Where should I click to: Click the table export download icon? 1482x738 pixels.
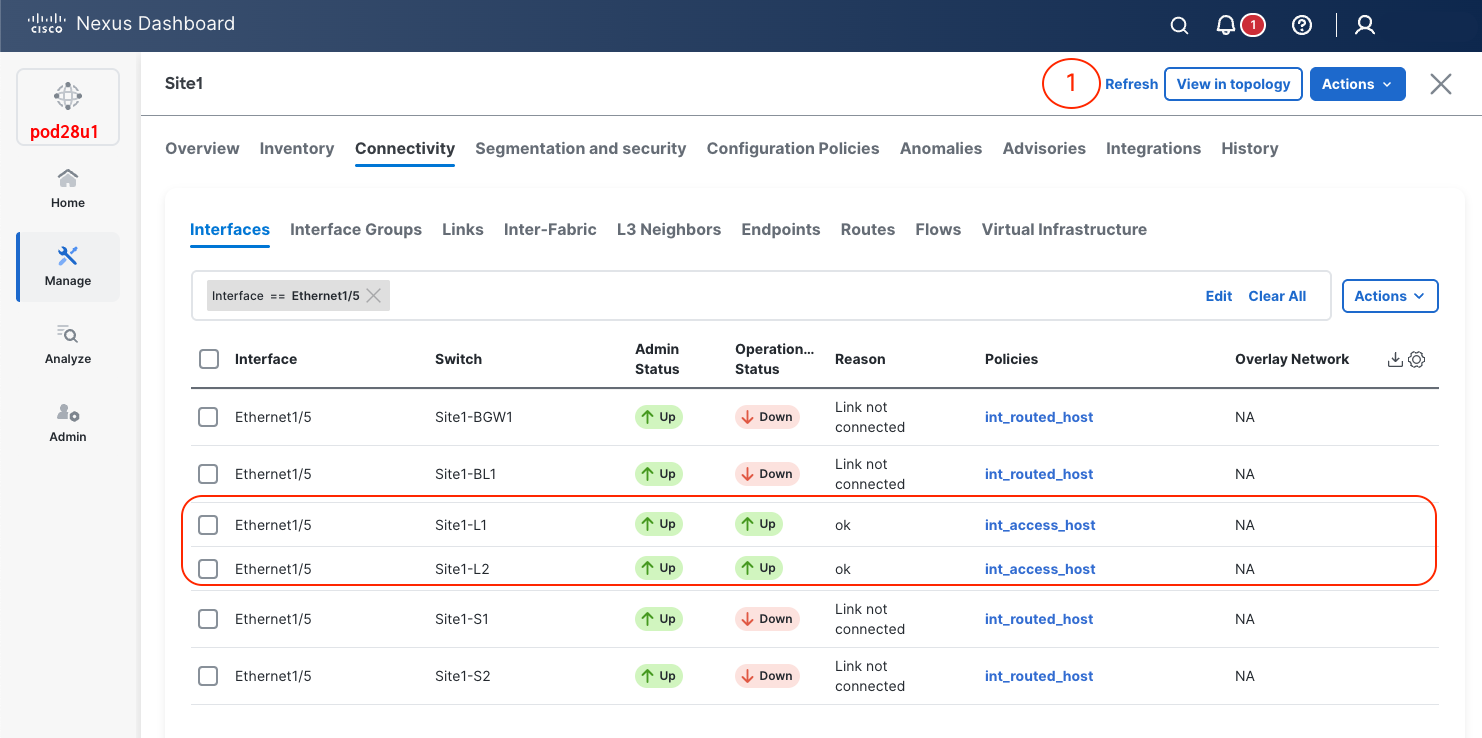click(1395, 359)
